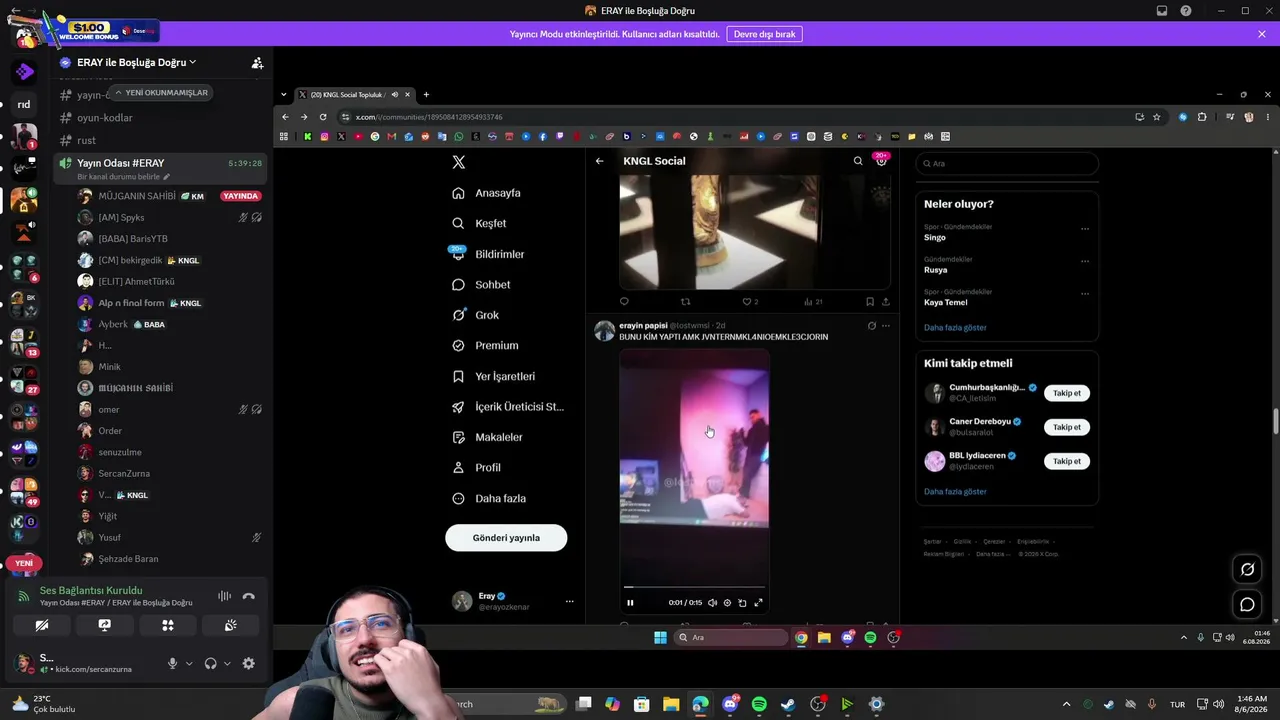Open the Discord inbox icon in title bar

click(1162, 11)
